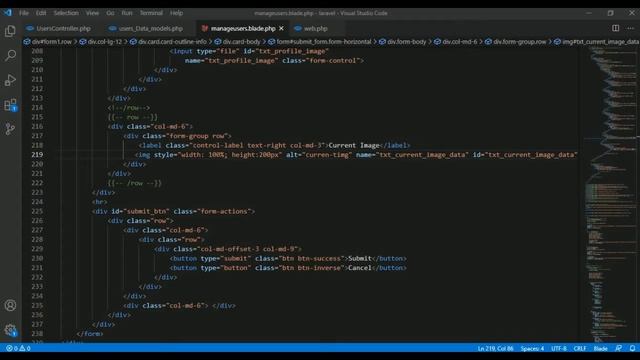Open breadcrumb div.form-body dropdown
Screen dimensions: 640x360
[403, 42]
